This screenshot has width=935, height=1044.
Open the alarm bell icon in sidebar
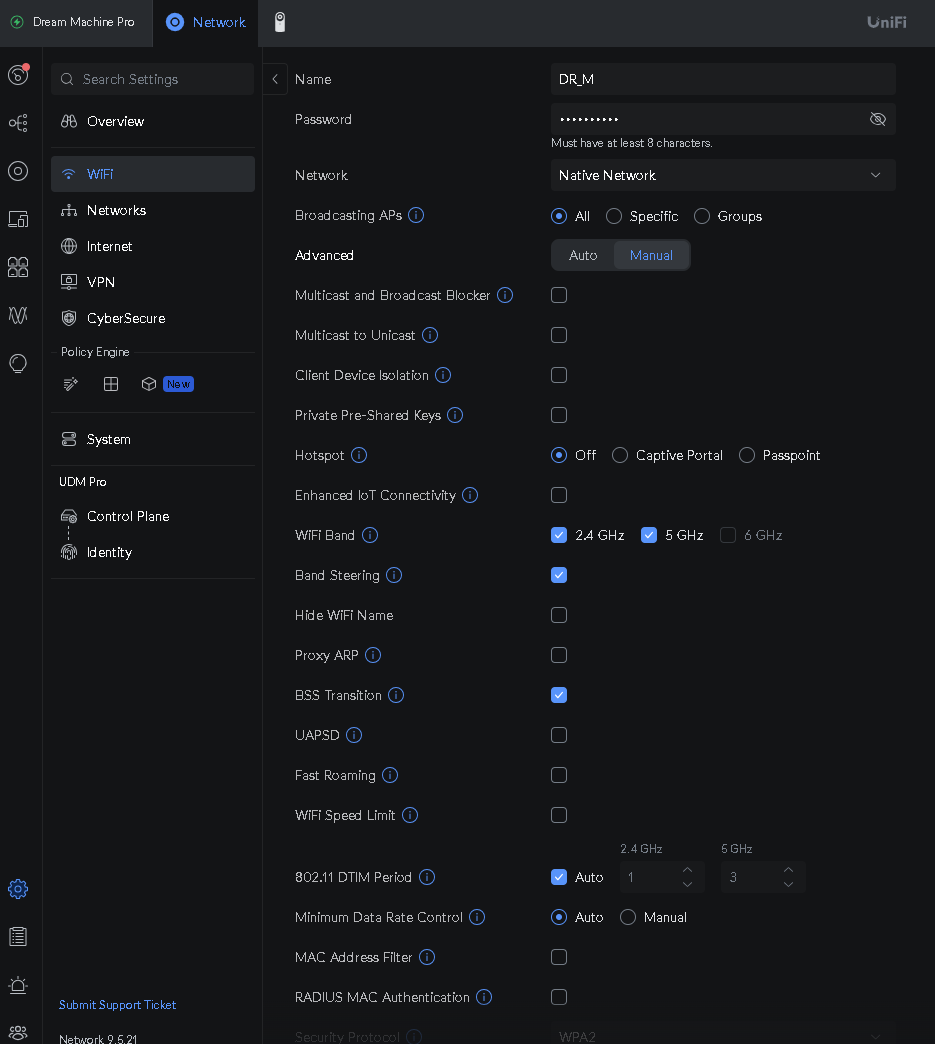[x=18, y=985]
